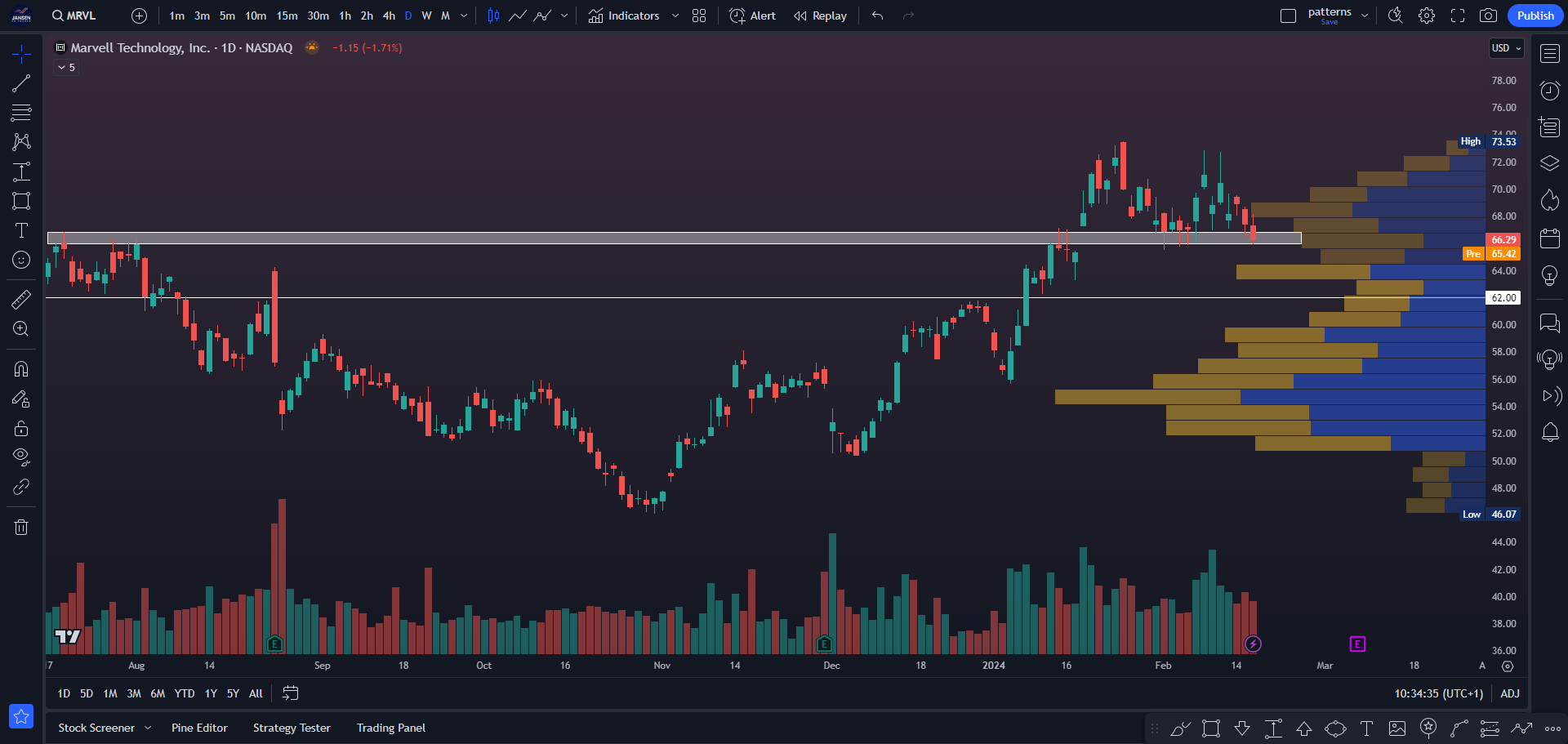Undo the last chart action
The width and height of the screenshot is (1568, 744).
[878, 16]
